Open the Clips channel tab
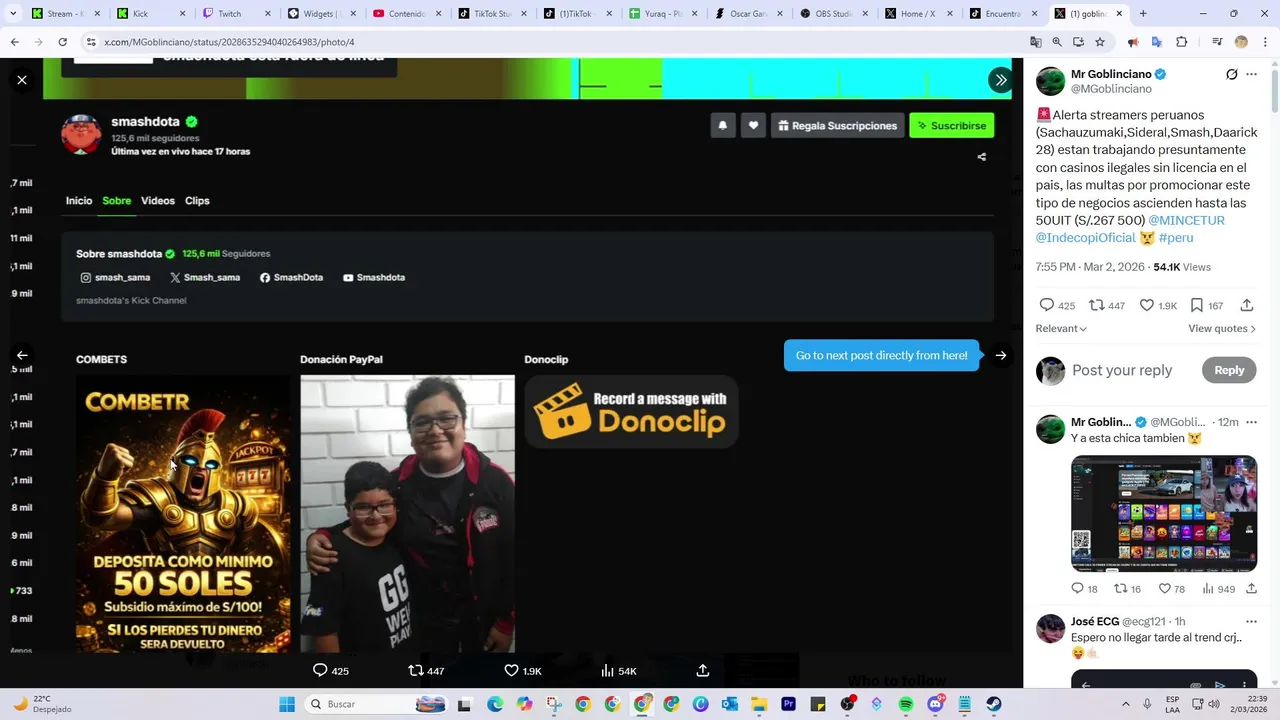 click(197, 201)
